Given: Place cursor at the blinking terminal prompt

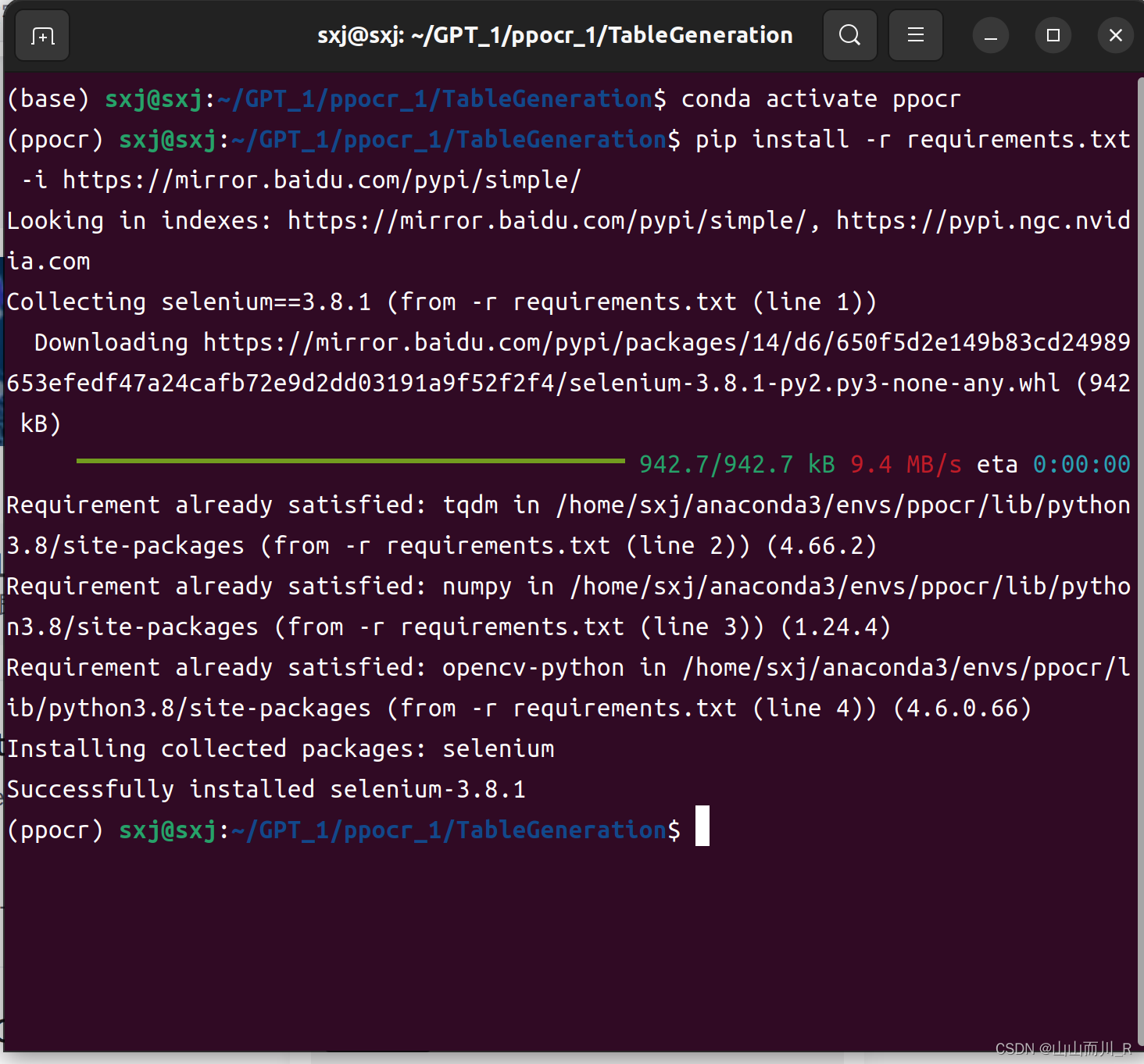Looking at the screenshot, I should [700, 828].
